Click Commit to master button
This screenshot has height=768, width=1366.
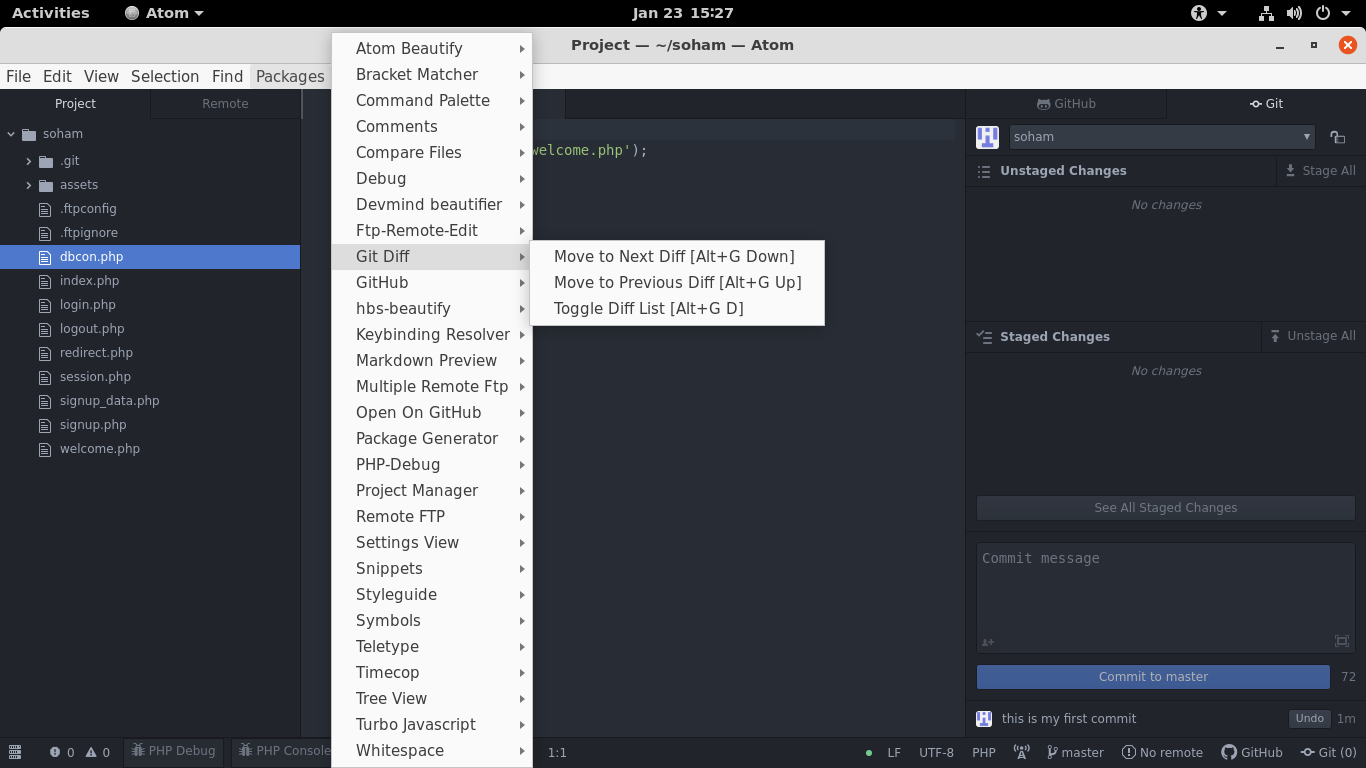click(1153, 677)
